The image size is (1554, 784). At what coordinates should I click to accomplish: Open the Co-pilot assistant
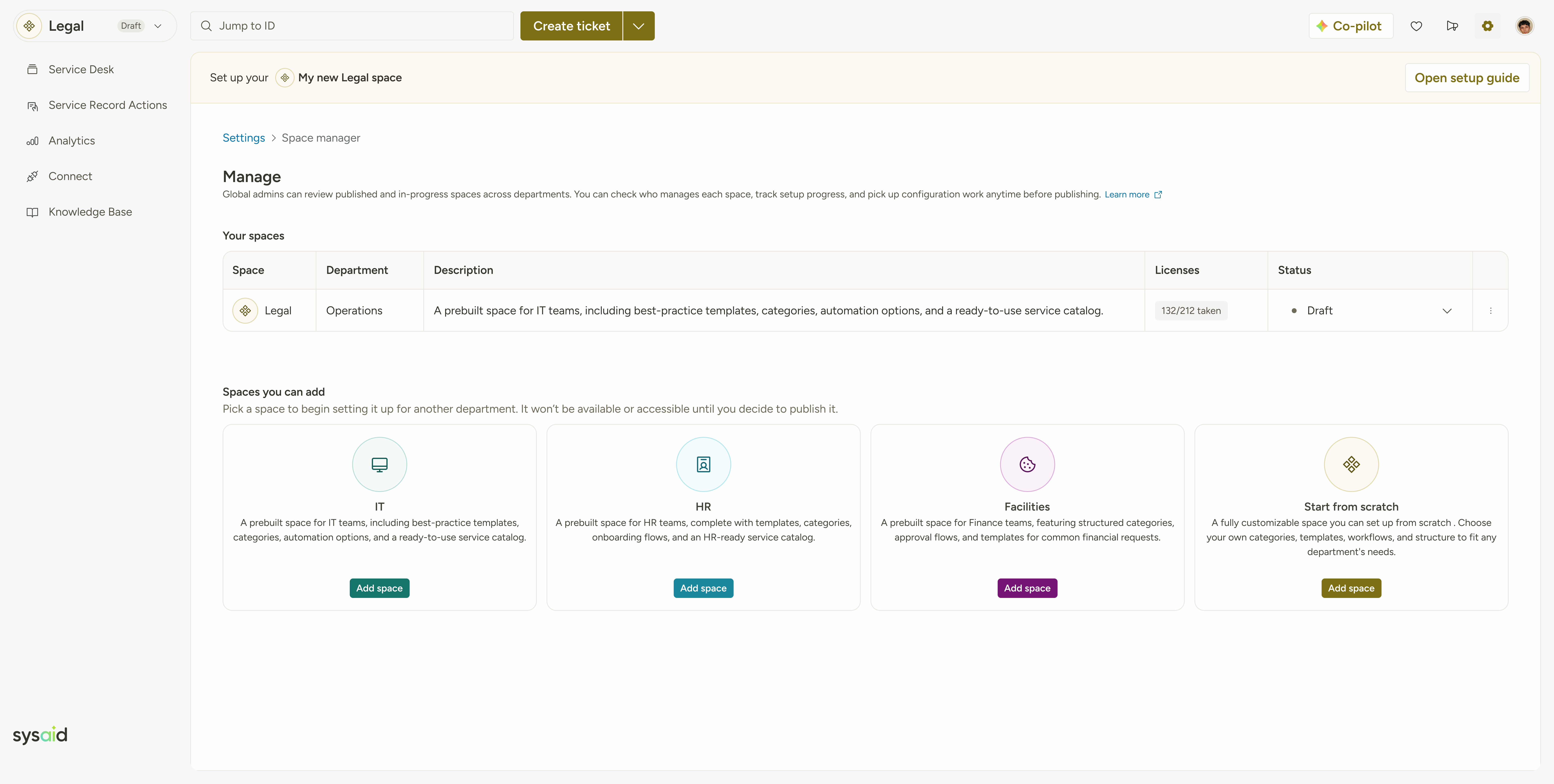tap(1350, 26)
